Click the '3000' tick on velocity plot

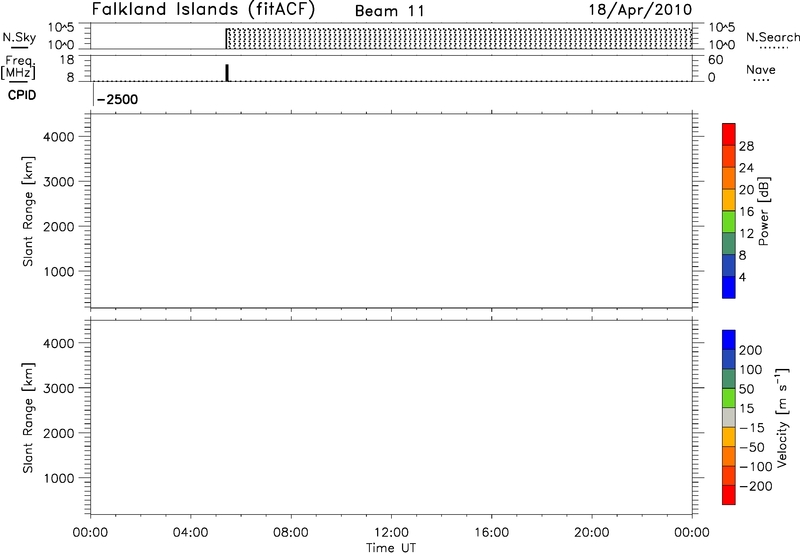59,388
